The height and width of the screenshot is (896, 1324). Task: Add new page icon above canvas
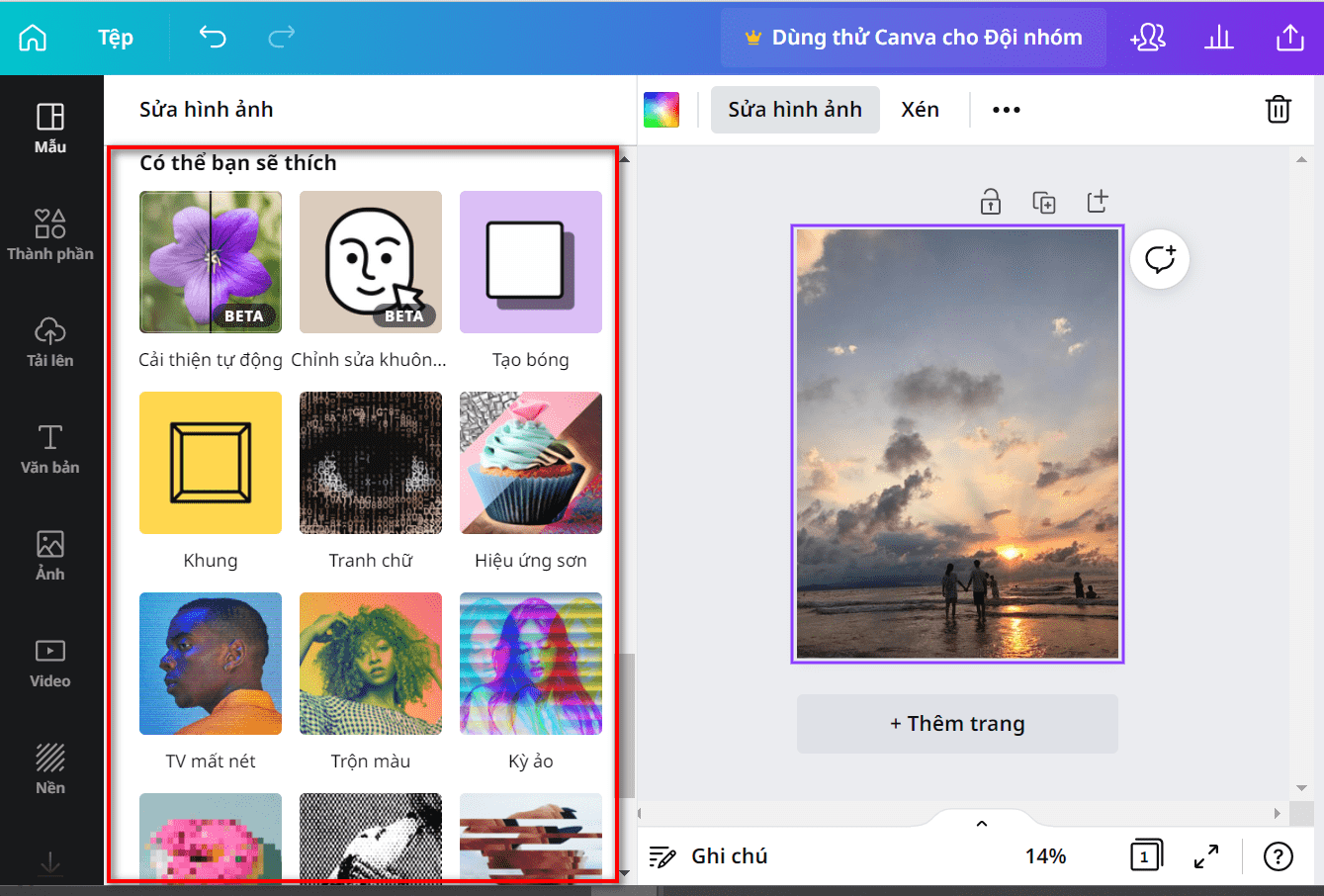[x=1098, y=201]
